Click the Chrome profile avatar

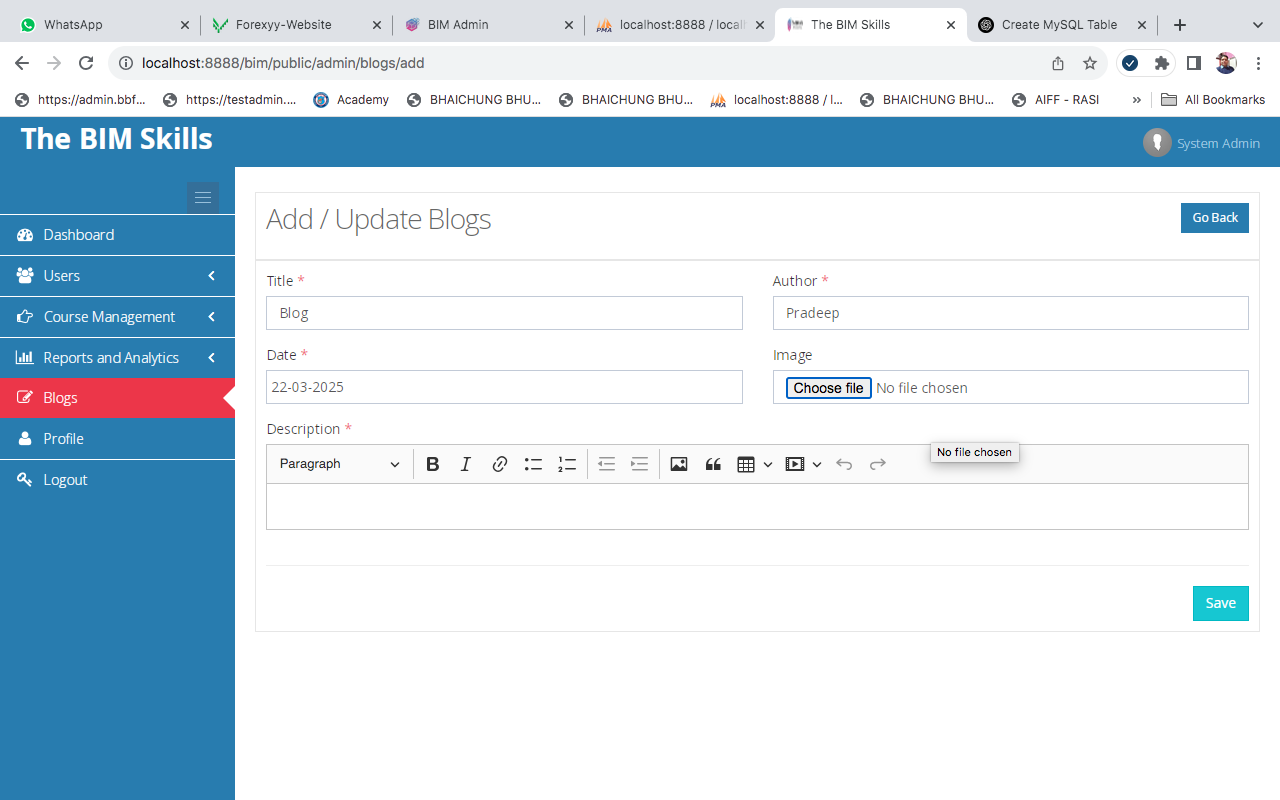[x=1226, y=63]
